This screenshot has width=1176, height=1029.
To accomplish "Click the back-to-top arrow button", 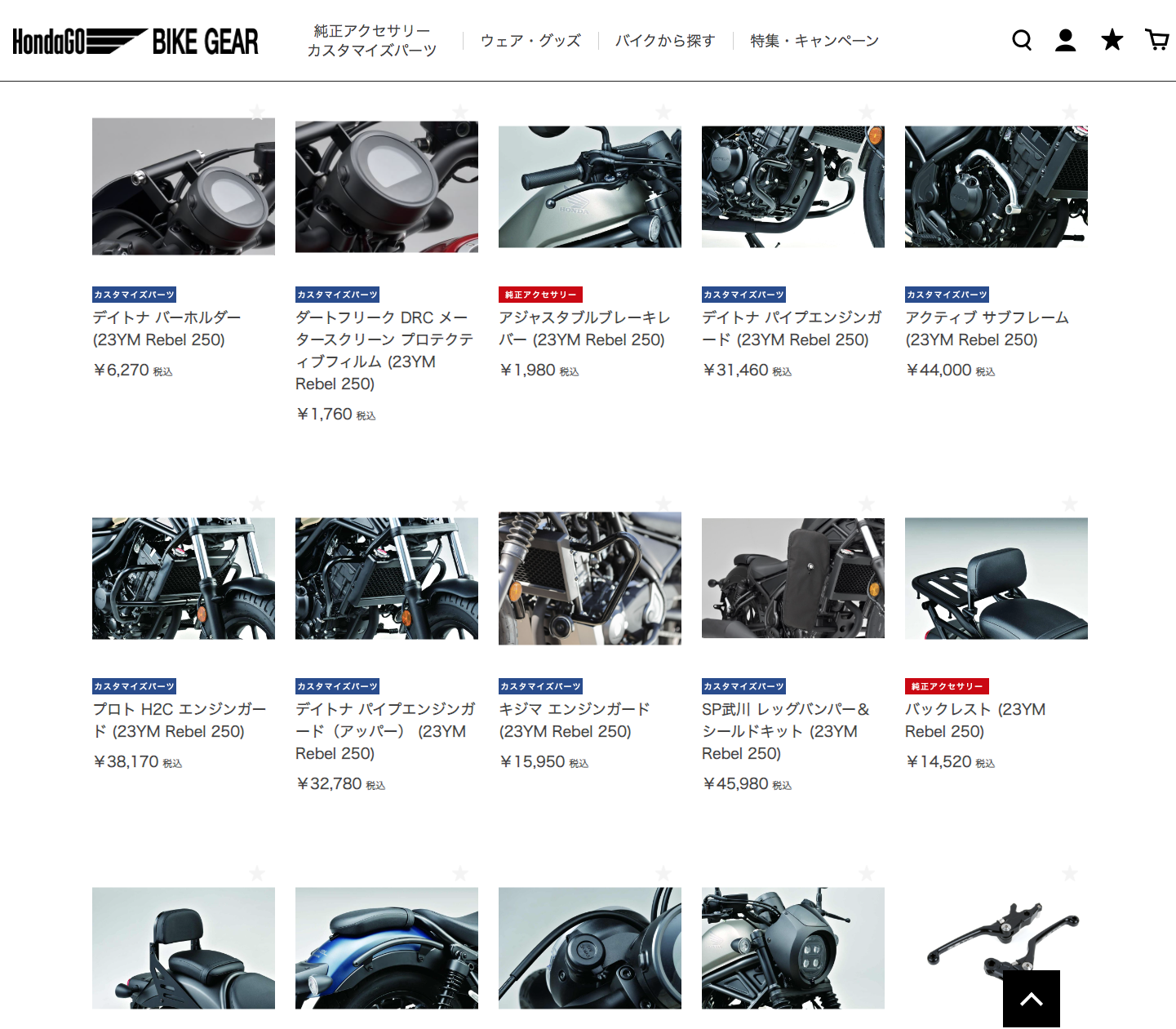I will tap(1032, 999).
